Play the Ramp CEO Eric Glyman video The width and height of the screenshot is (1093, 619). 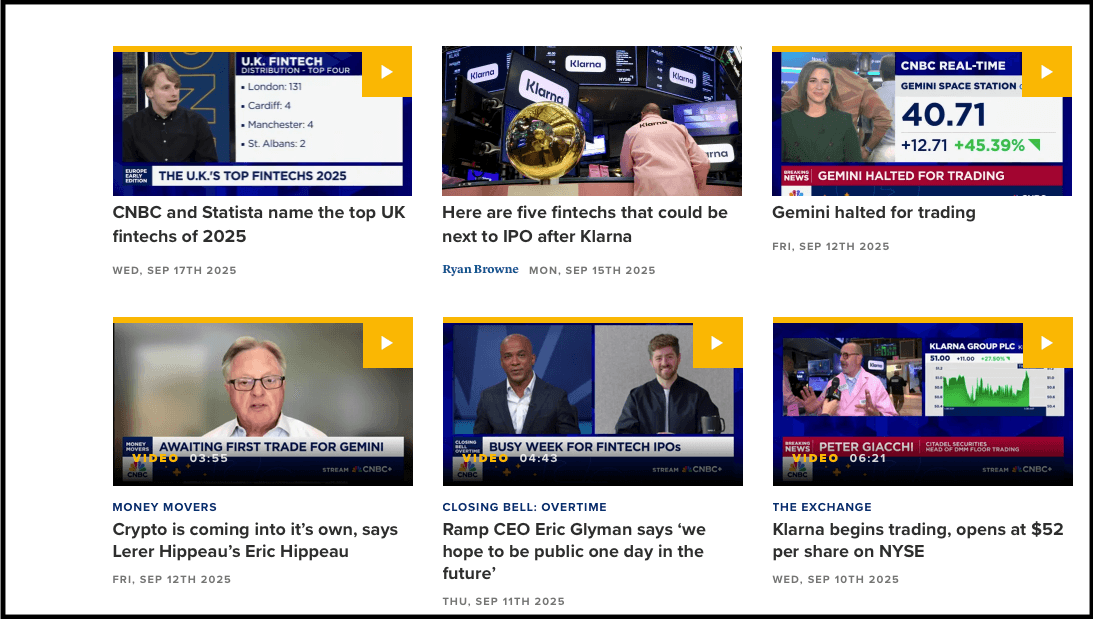click(x=717, y=343)
